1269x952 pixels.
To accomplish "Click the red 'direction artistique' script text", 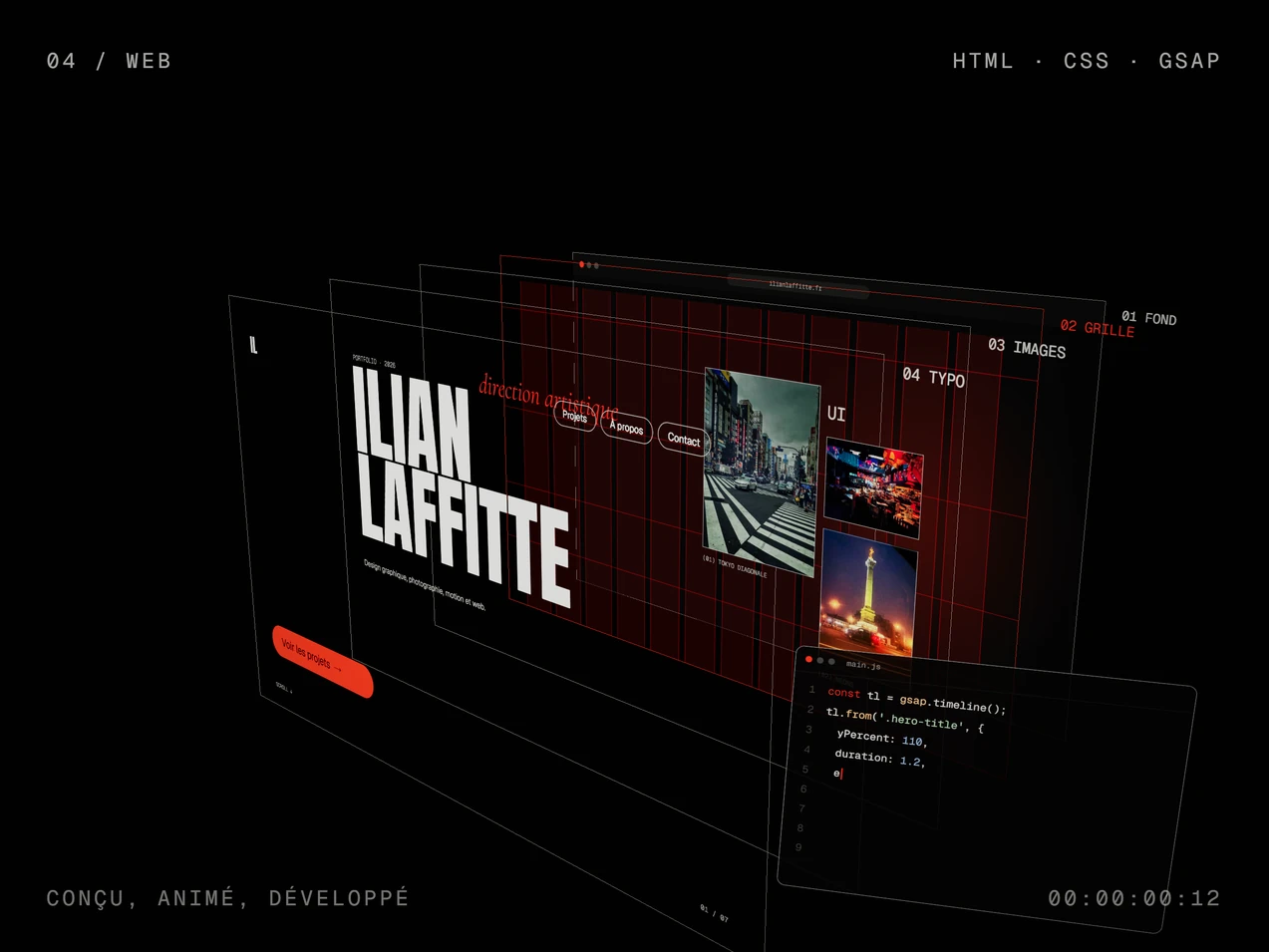I will point(548,399).
